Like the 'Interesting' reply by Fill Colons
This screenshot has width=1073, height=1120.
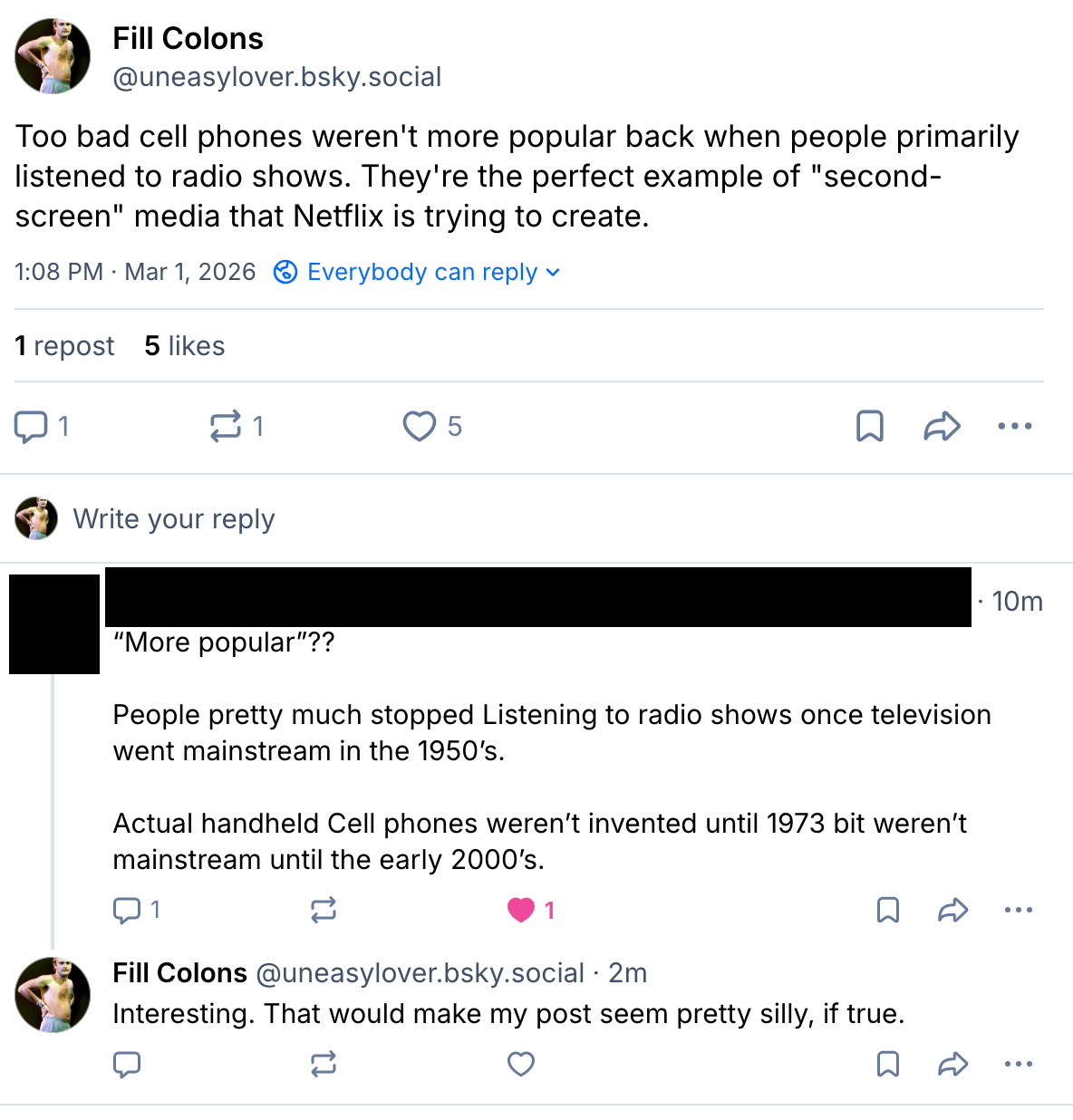(x=521, y=1064)
